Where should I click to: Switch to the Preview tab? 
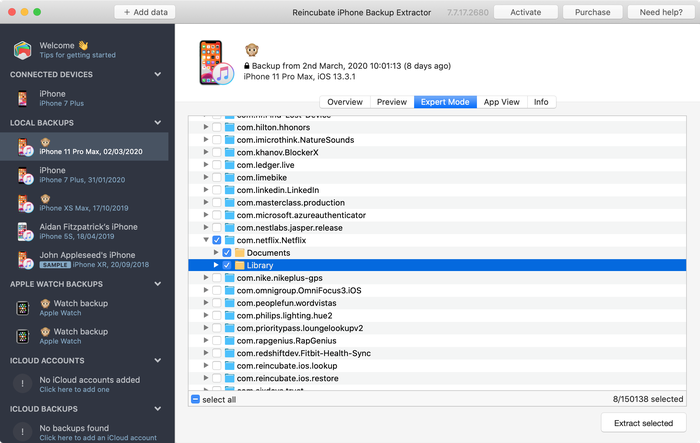pyautogui.click(x=392, y=102)
